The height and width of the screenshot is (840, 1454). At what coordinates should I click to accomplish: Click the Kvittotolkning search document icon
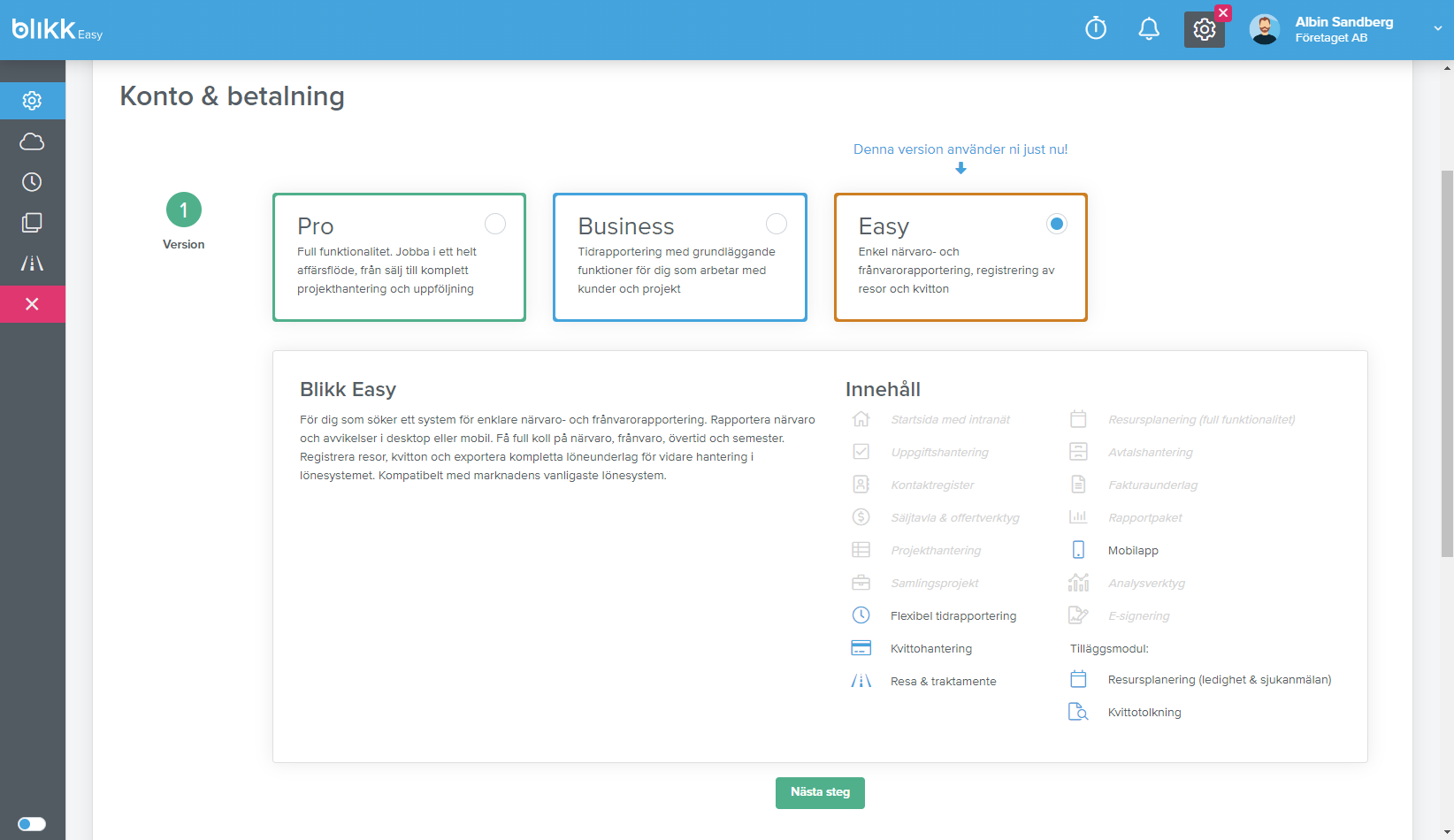(1078, 712)
